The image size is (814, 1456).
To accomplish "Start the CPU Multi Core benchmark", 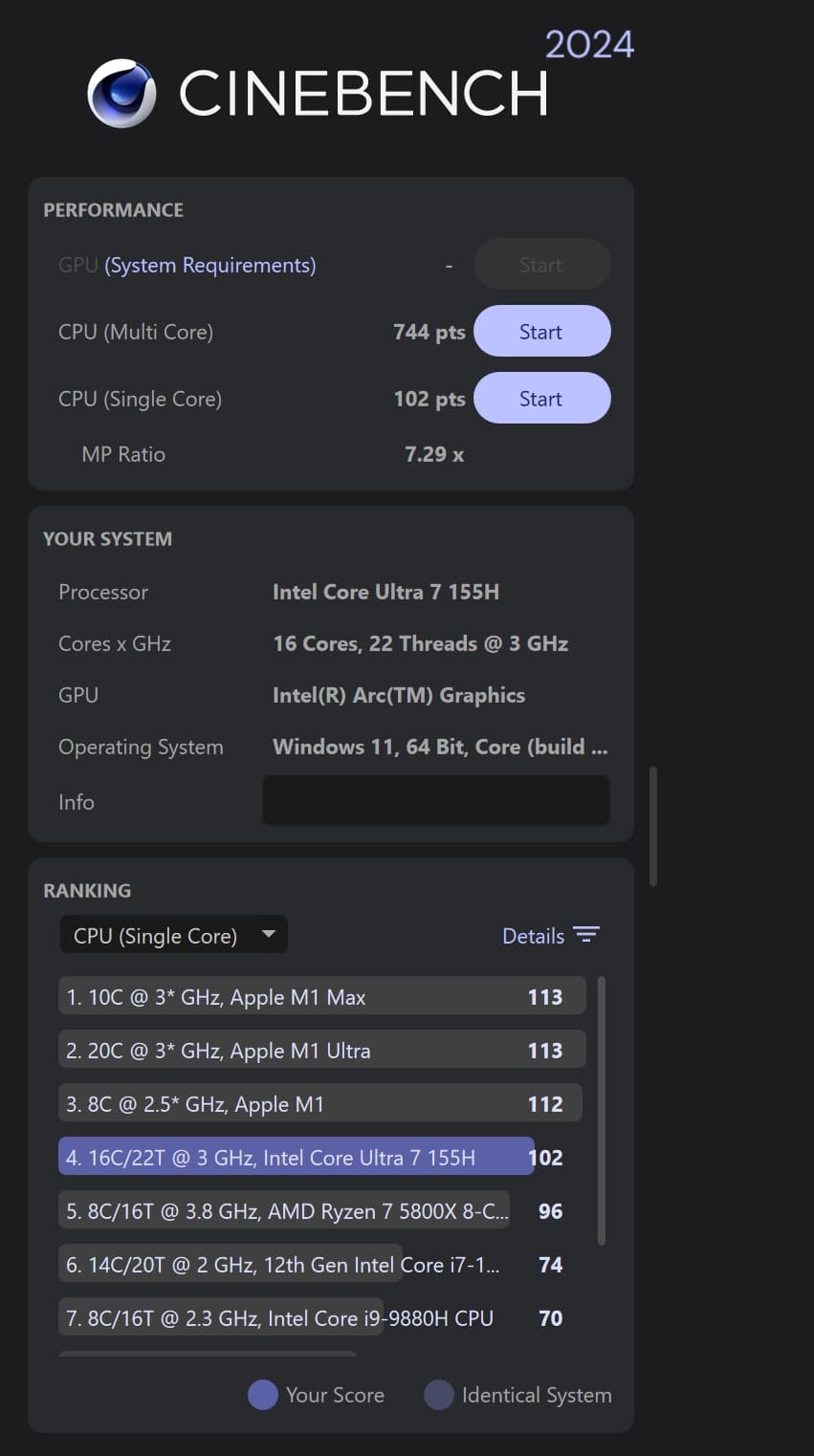I will [x=541, y=332].
